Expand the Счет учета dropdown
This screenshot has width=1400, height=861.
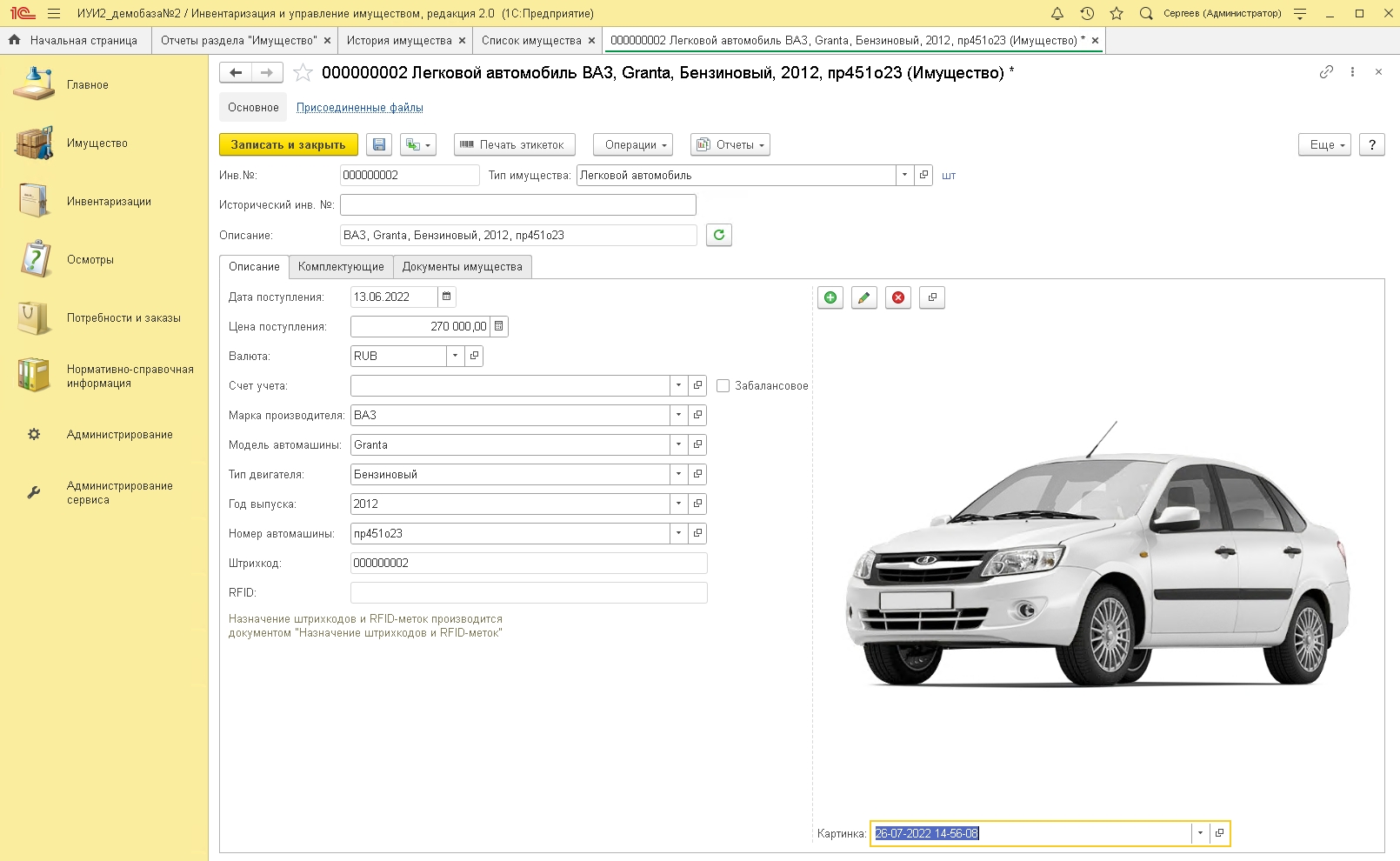point(678,385)
